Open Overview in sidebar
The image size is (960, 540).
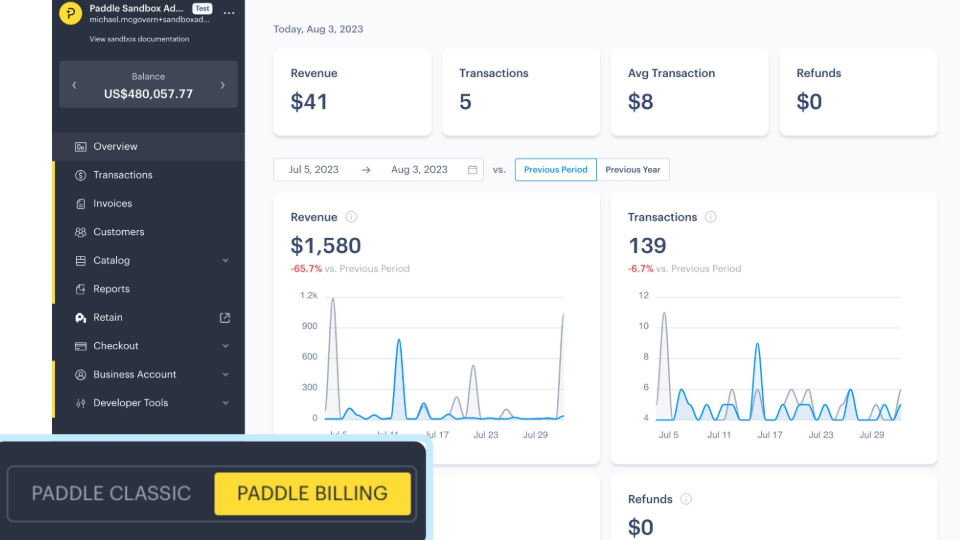149,147
